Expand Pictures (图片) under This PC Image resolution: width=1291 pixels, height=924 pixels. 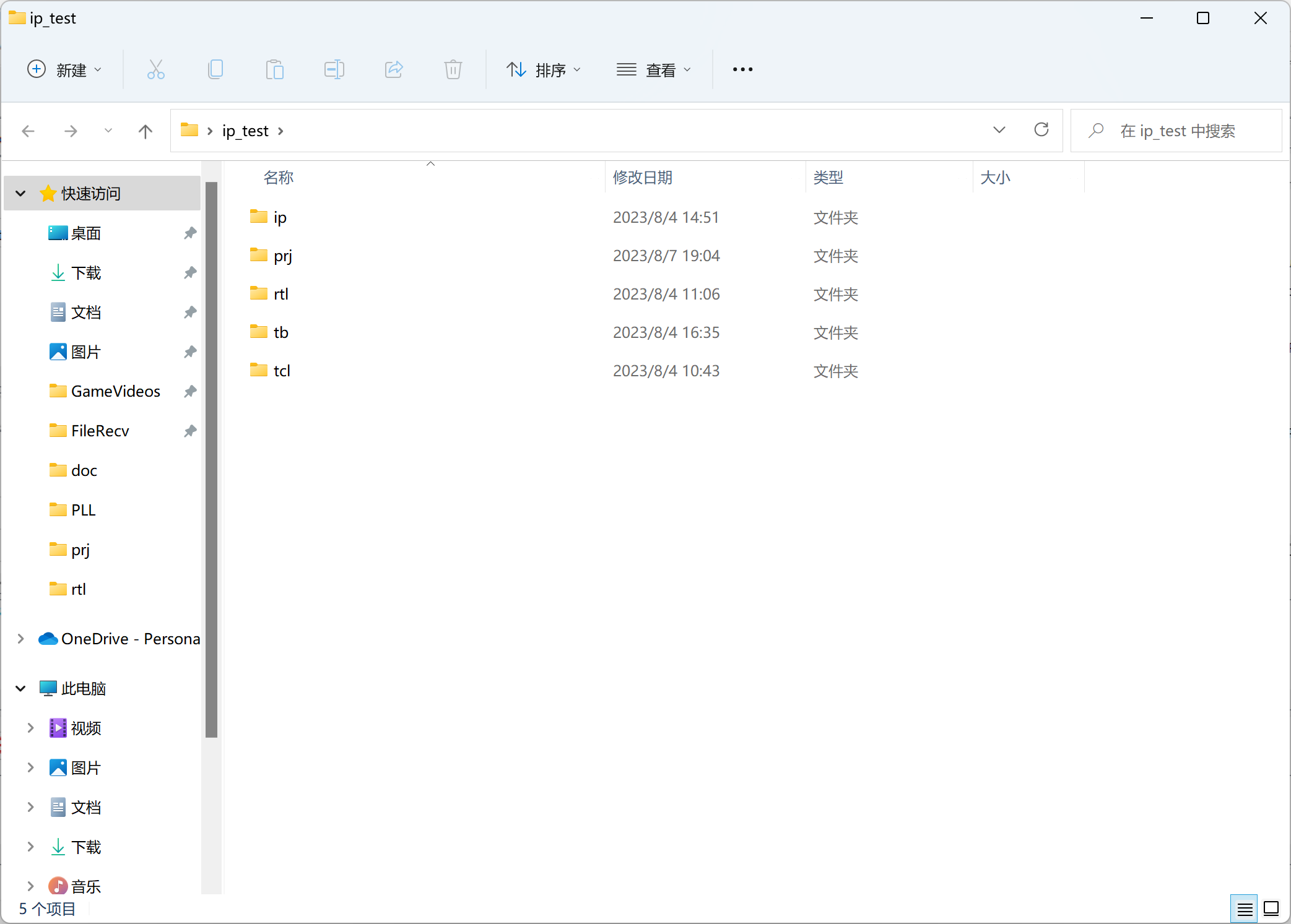click(x=30, y=768)
